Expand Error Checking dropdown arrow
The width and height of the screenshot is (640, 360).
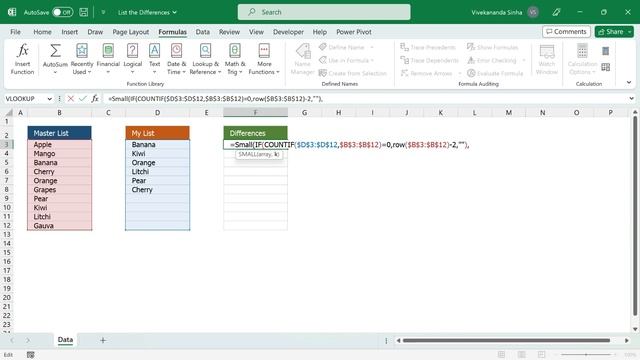pyautogui.click(x=524, y=60)
